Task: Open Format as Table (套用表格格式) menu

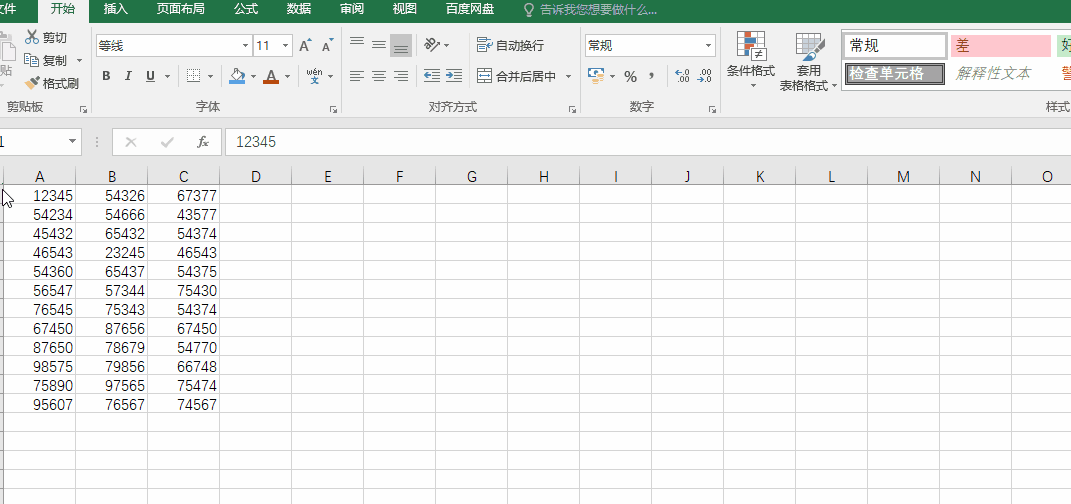Action: pos(809,61)
